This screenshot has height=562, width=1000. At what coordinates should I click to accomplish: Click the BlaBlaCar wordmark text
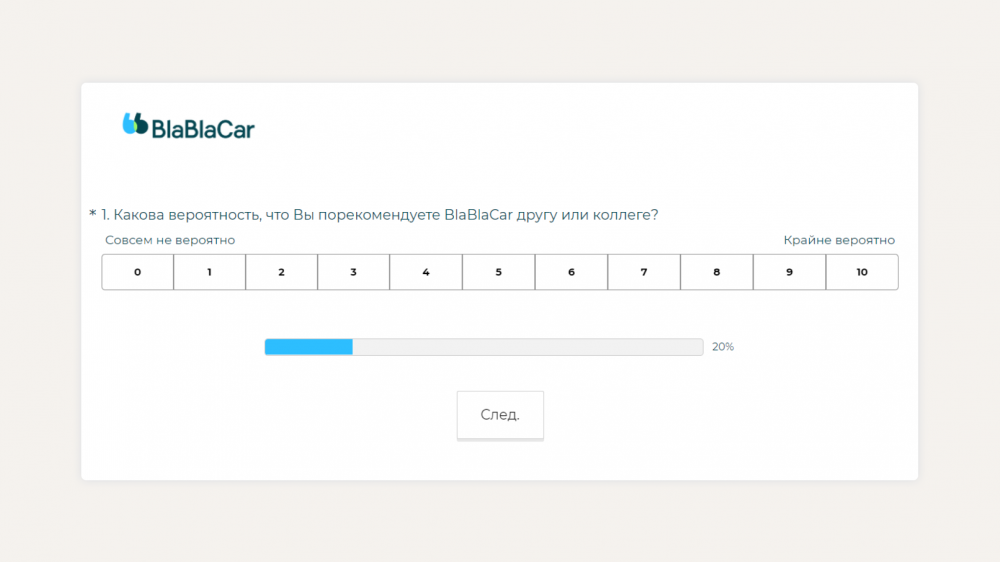click(x=203, y=129)
